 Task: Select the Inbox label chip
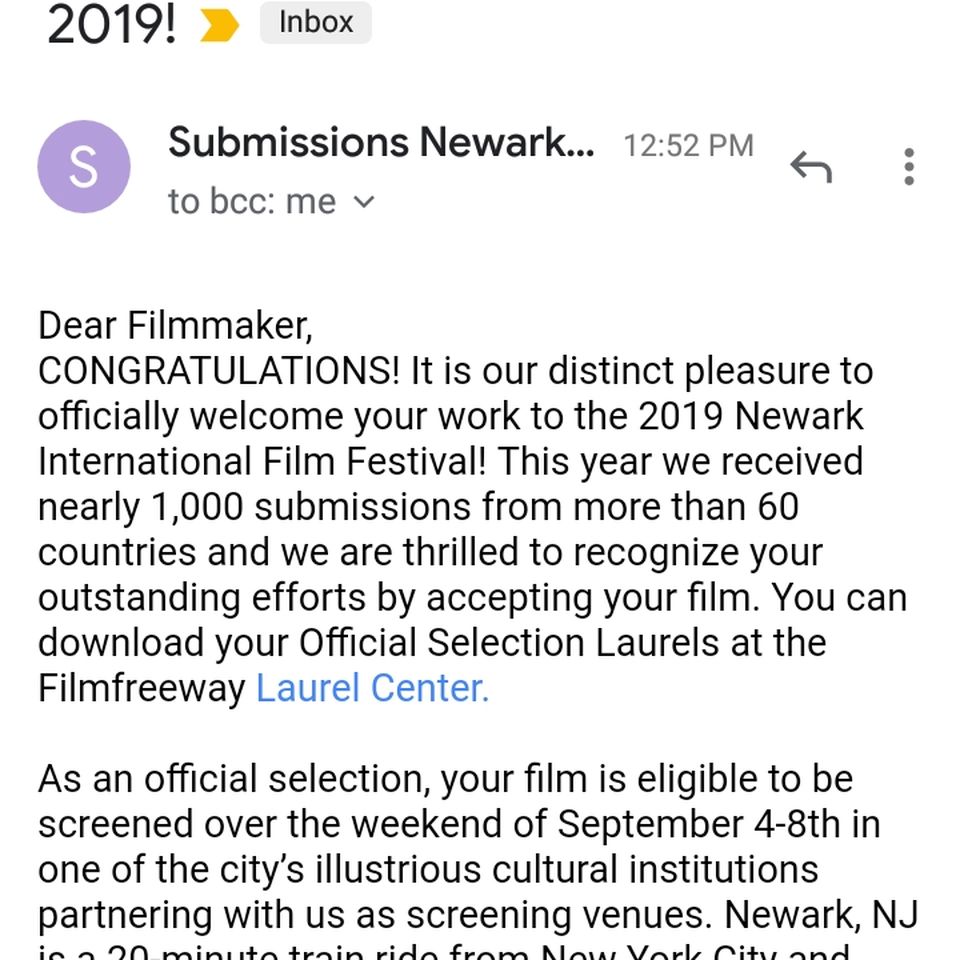(x=316, y=23)
